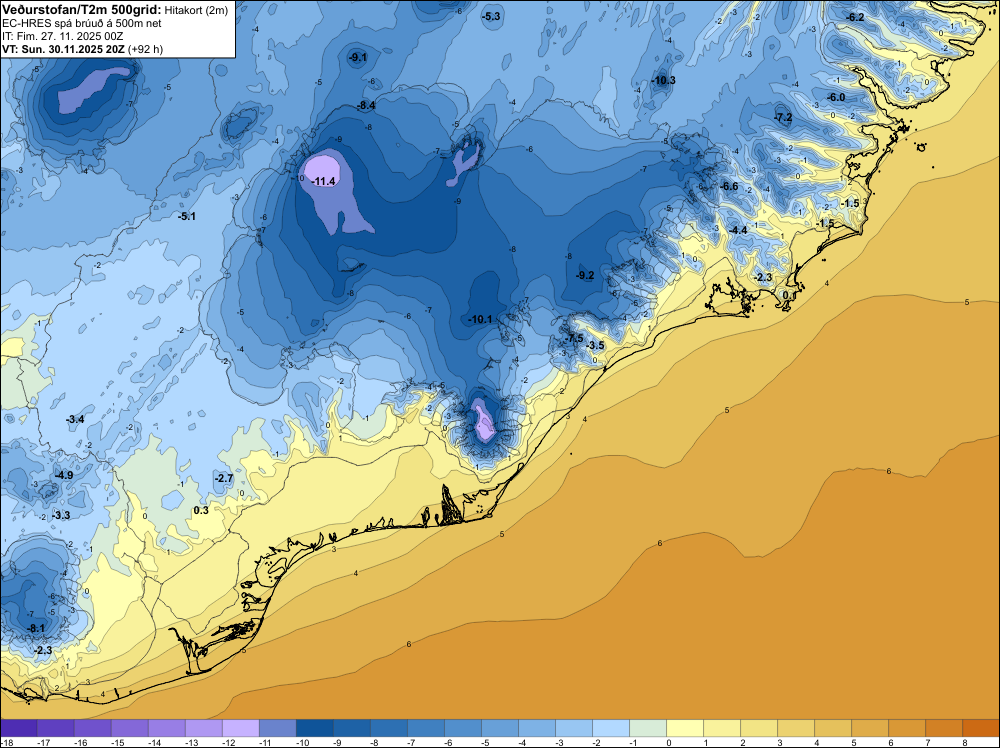Click the 'EC-HRES spá brúuð á 500m net' line
1000x748 pixels.
82,23
